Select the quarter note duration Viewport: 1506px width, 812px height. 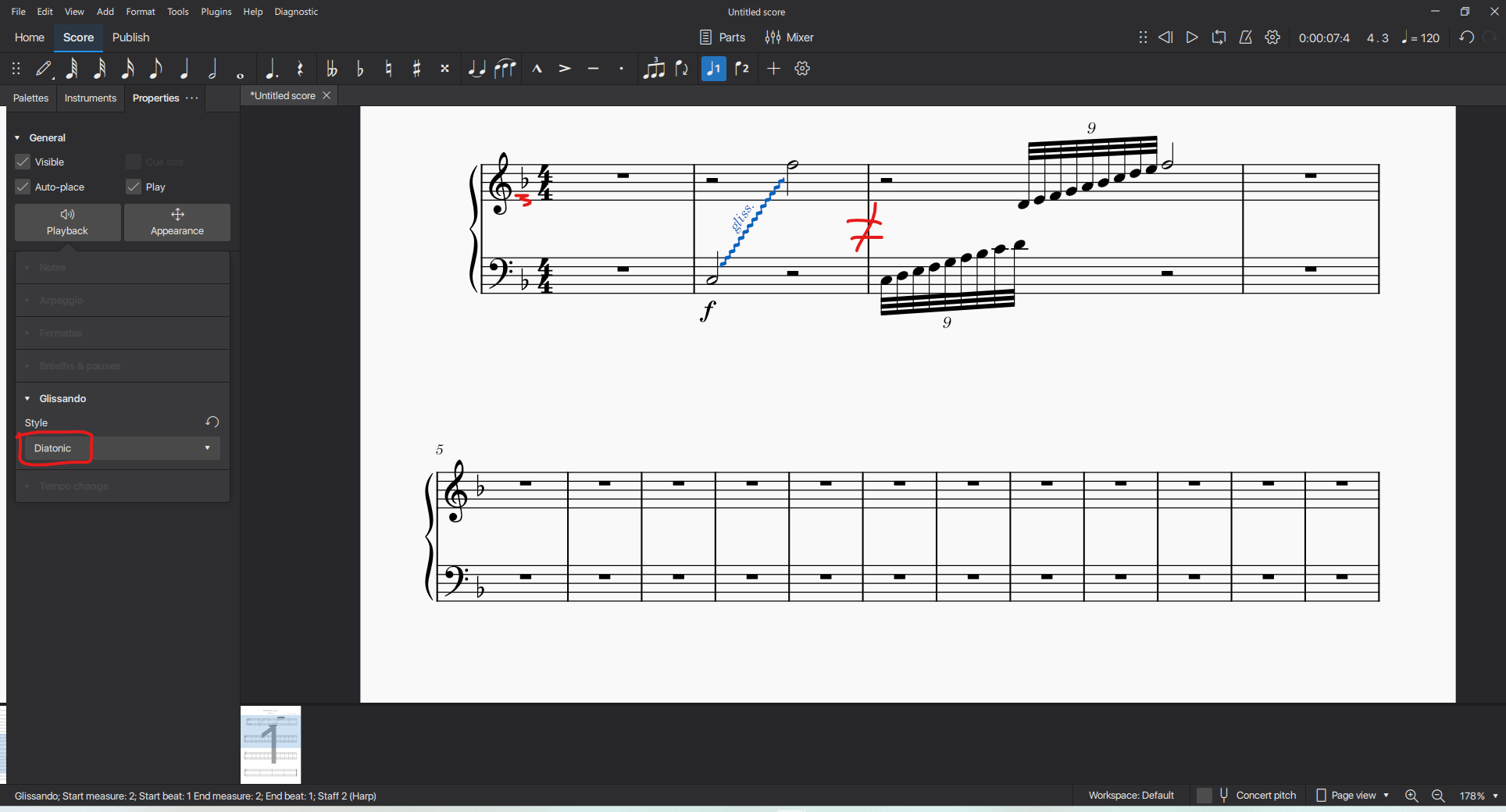(184, 69)
